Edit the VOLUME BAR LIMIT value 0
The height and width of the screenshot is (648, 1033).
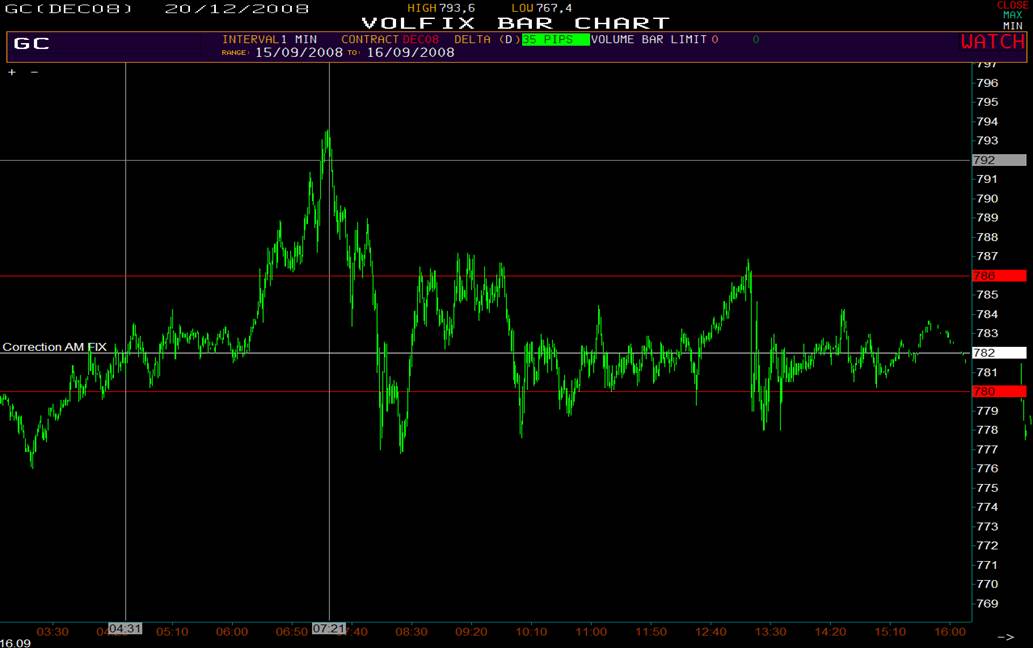[x=715, y=40]
